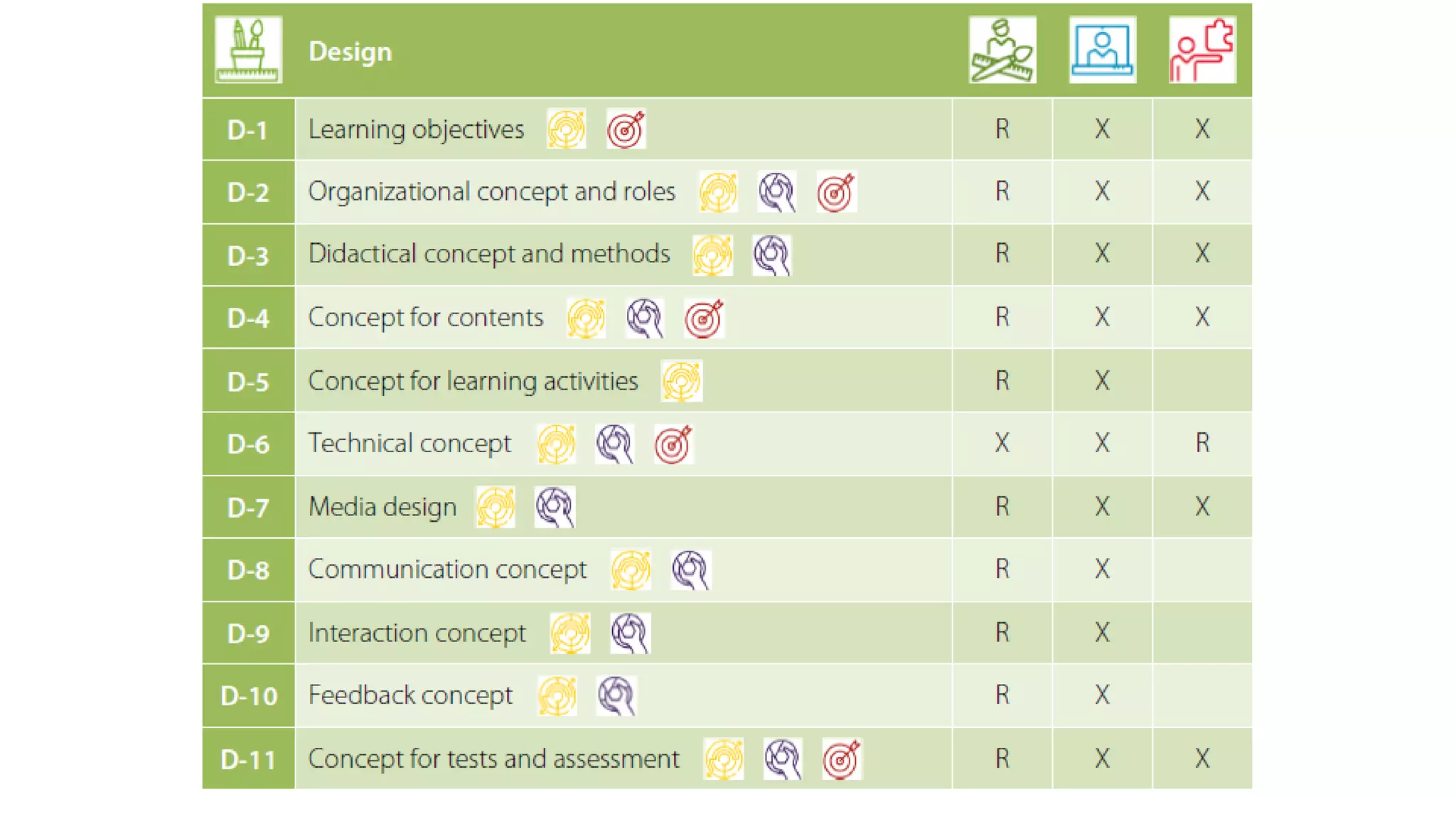Click red target icon in Technical concept row
1456x819 pixels.
click(x=673, y=444)
